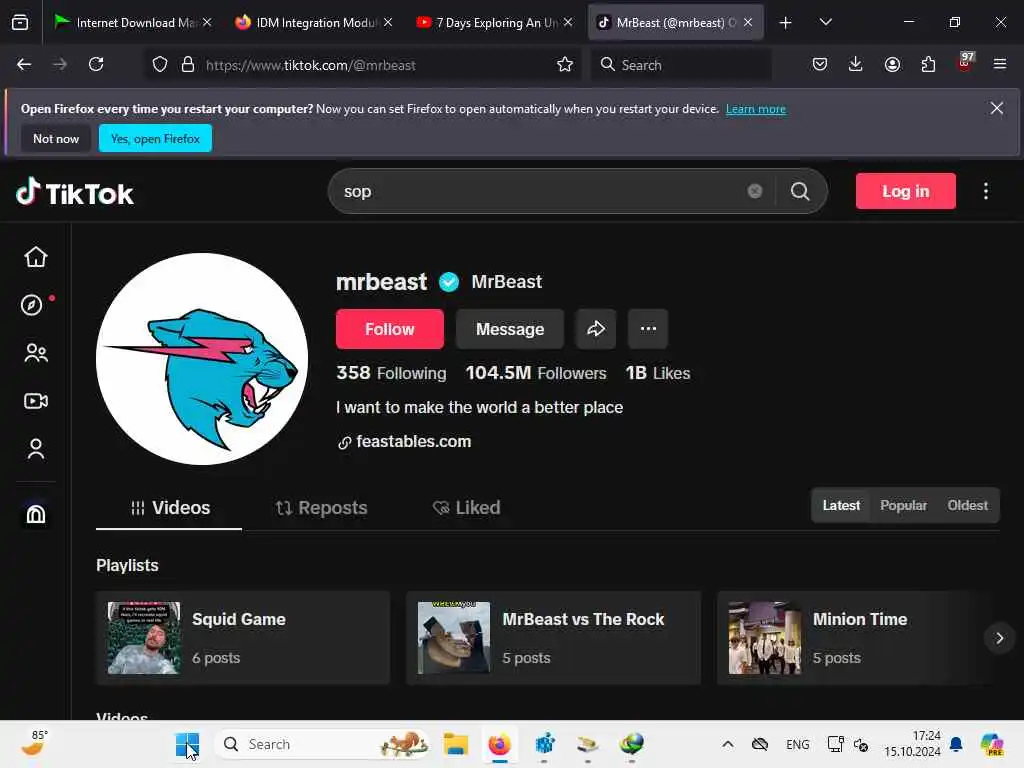1024x768 pixels.
Task: Open the profile more options ellipsis button
Action: (648, 329)
